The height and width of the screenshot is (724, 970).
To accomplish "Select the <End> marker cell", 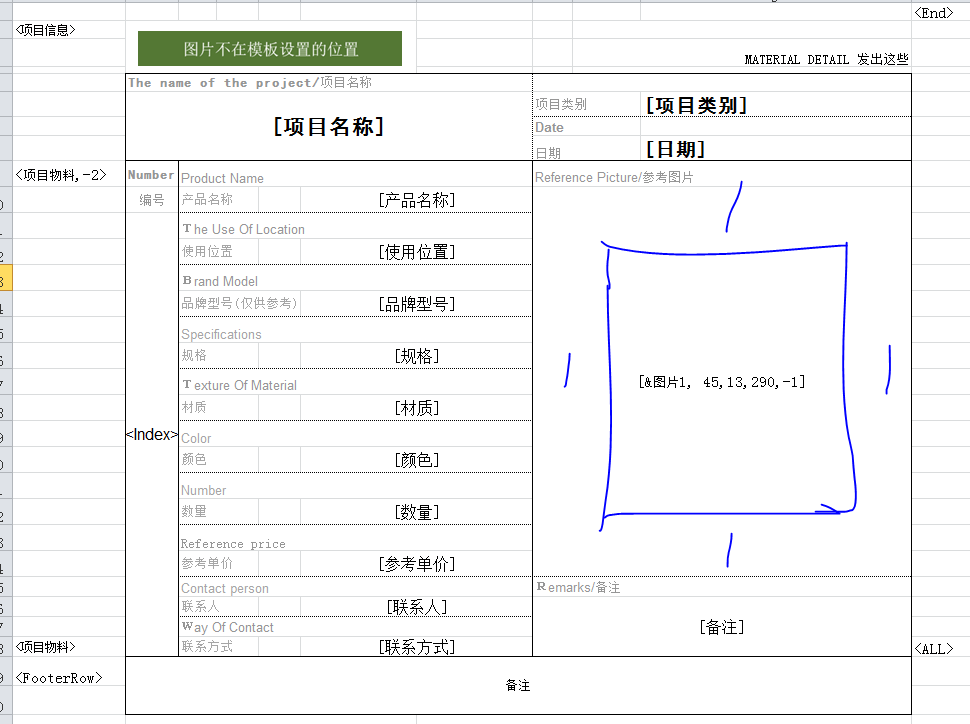I will click(934, 13).
